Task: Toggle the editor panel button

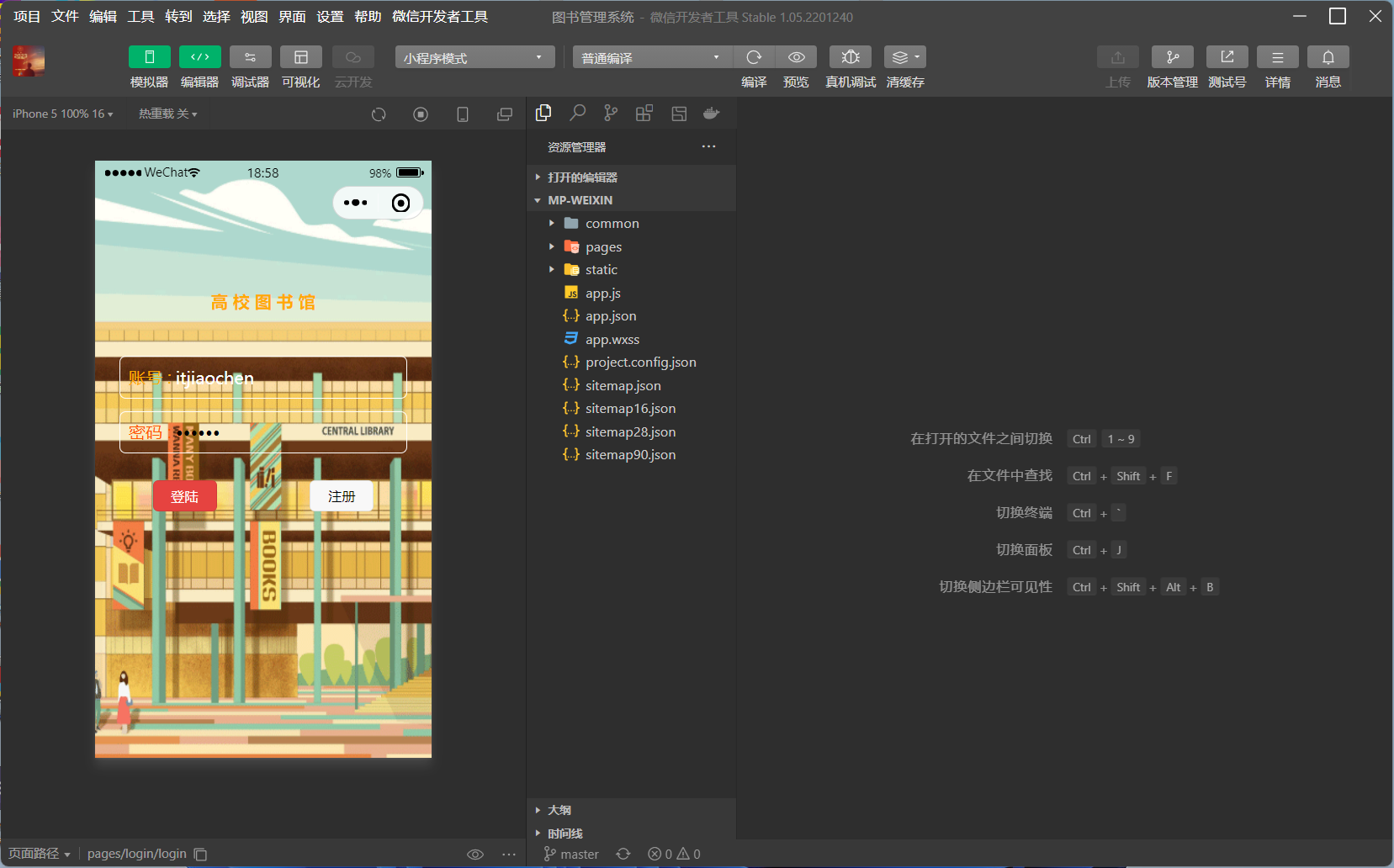Action: click(x=200, y=57)
